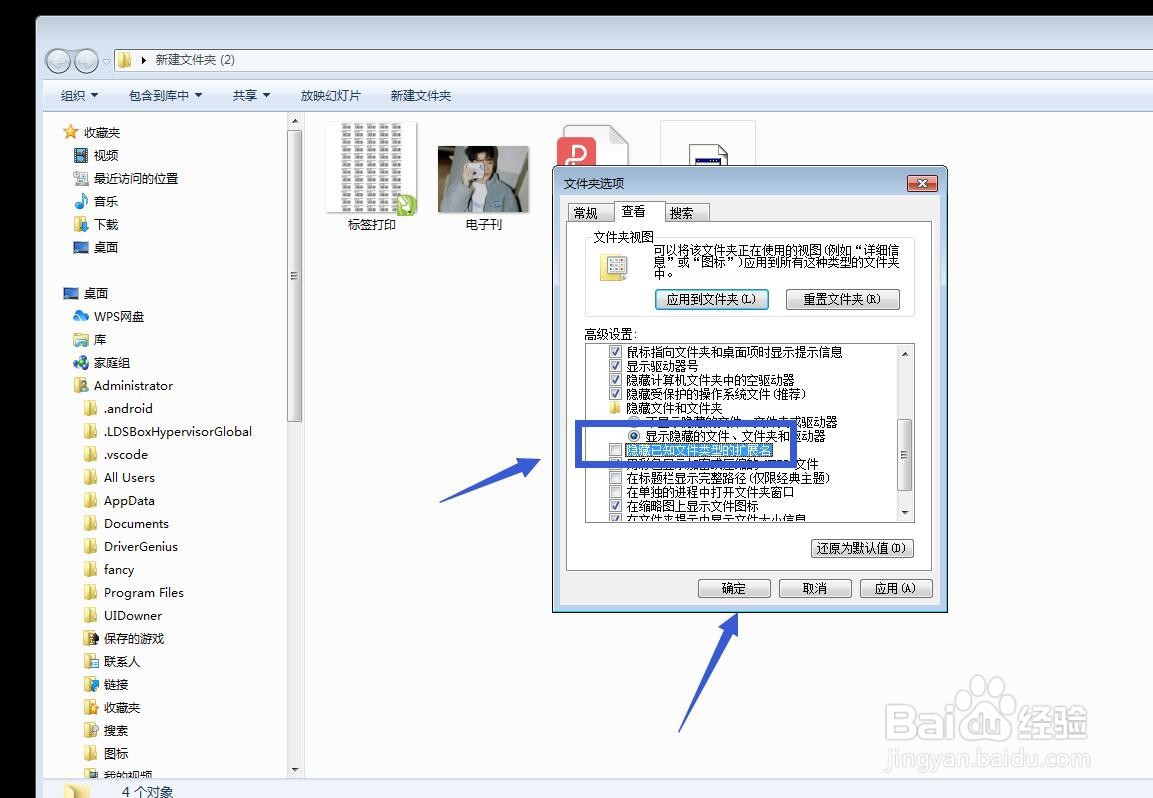Image resolution: width=1153 pixels, height=798 pixels.
Task: Expand the 包含到库中 dropdown
Action: (163, 95)
